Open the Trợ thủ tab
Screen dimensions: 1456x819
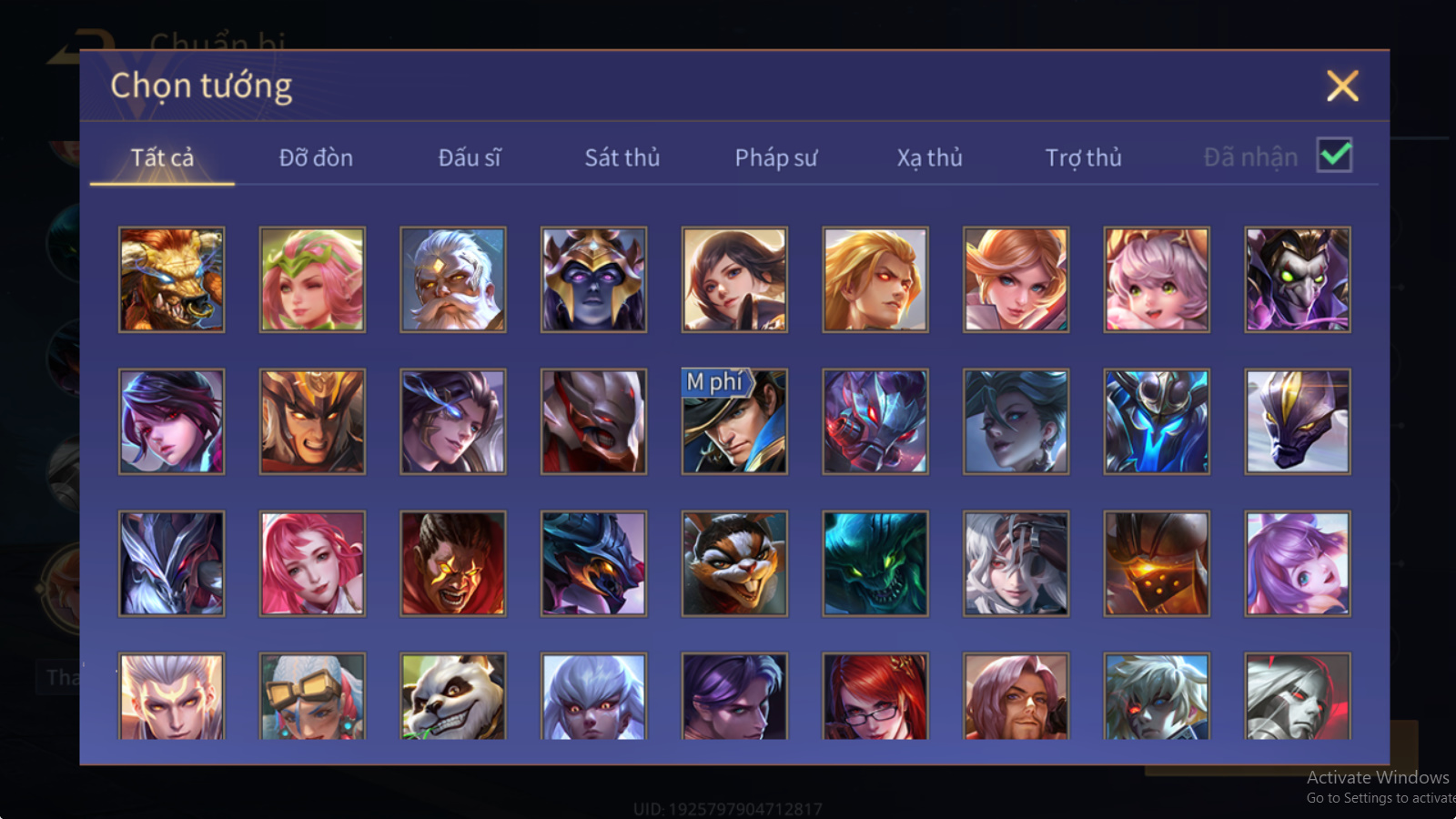click(x=1083, y=157)
